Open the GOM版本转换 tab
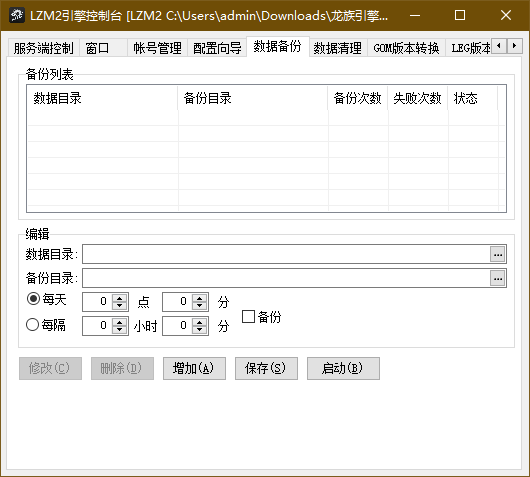This screenshot has width=530, height=477. tap(406, 48)
